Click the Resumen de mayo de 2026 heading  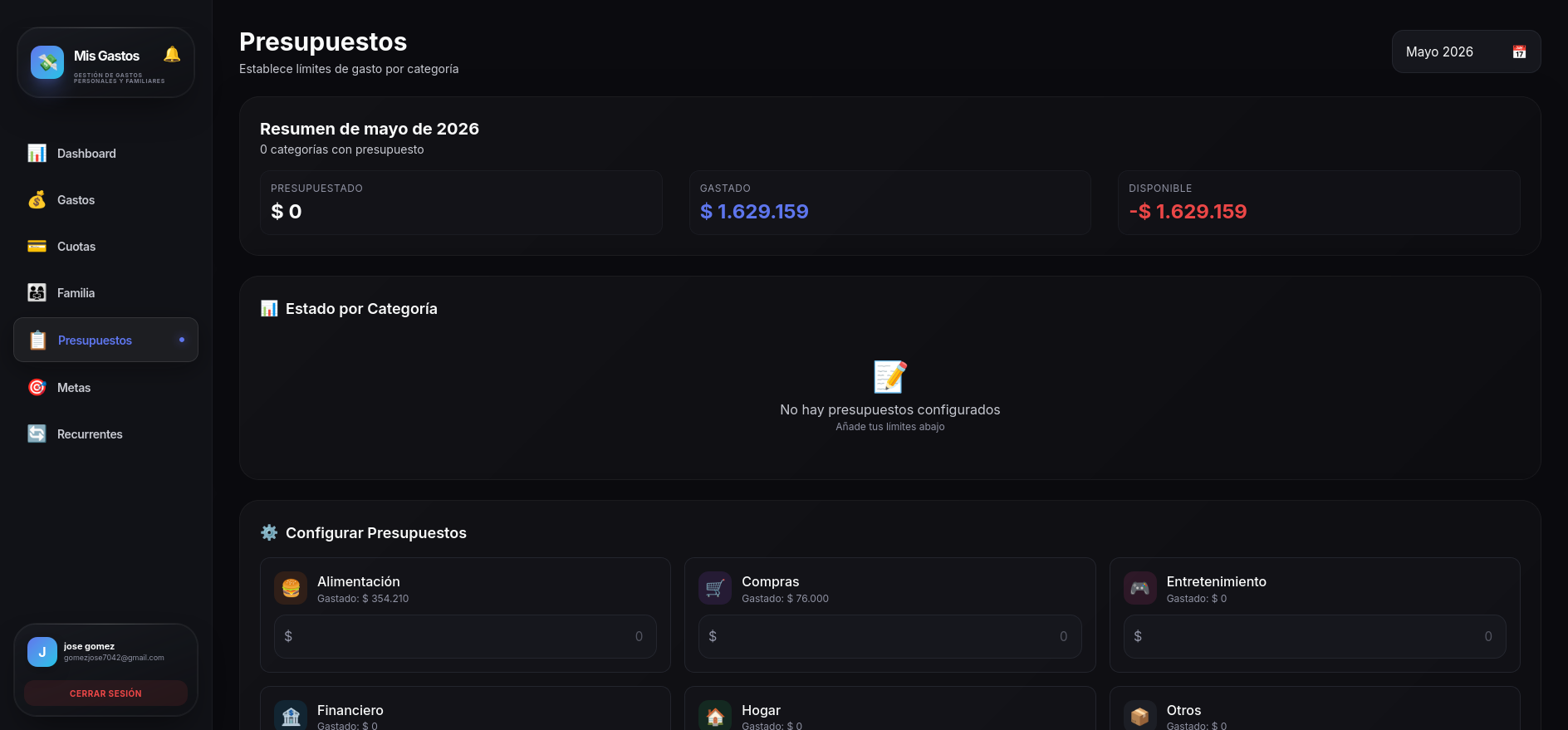click(x=370, y=129)
